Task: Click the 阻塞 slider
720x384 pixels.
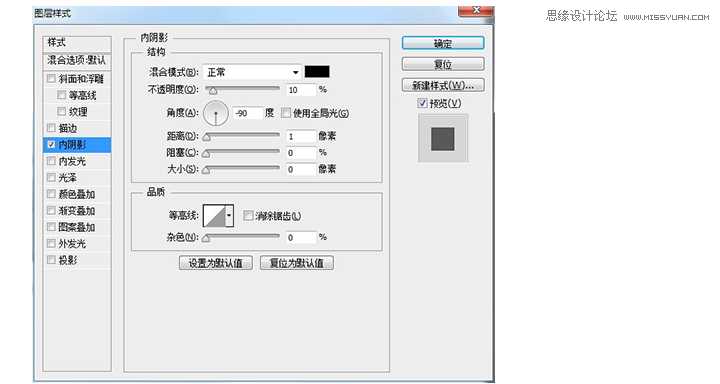Action: tap(242, 152)
